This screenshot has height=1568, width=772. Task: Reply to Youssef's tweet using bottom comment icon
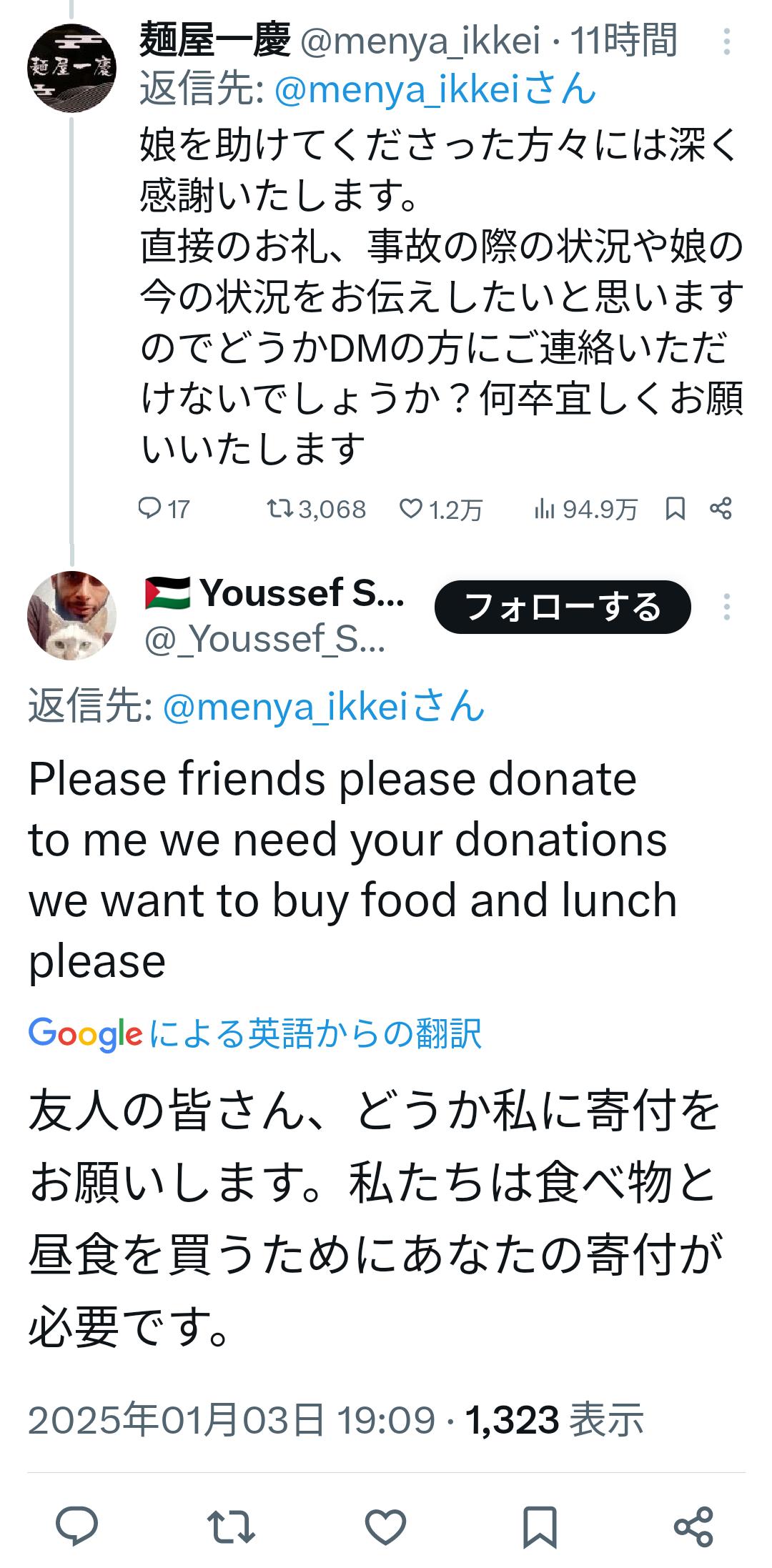pos(77,1526)
